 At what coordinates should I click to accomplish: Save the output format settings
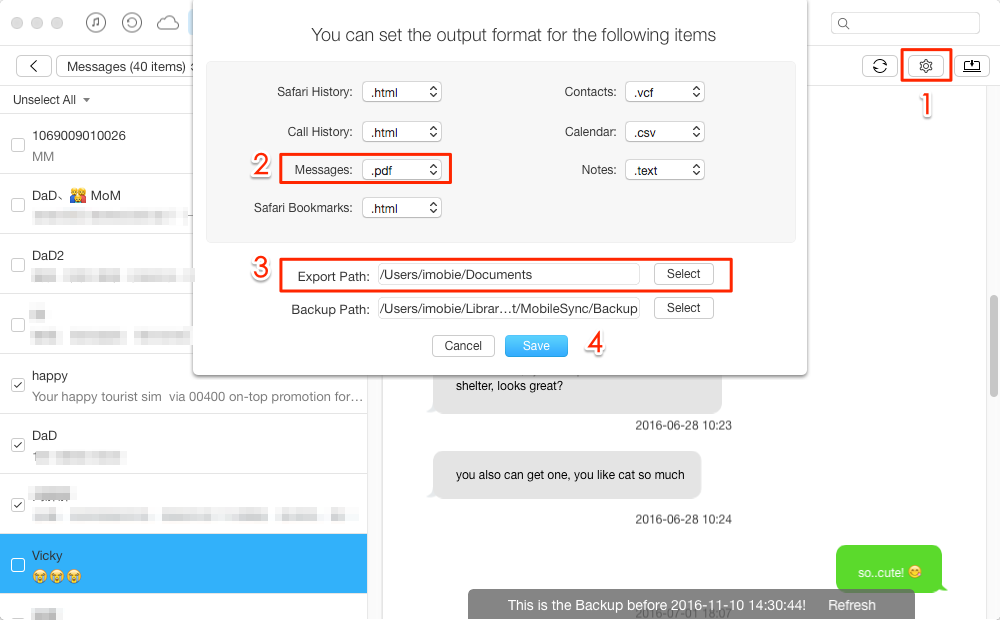coord(536,346)
